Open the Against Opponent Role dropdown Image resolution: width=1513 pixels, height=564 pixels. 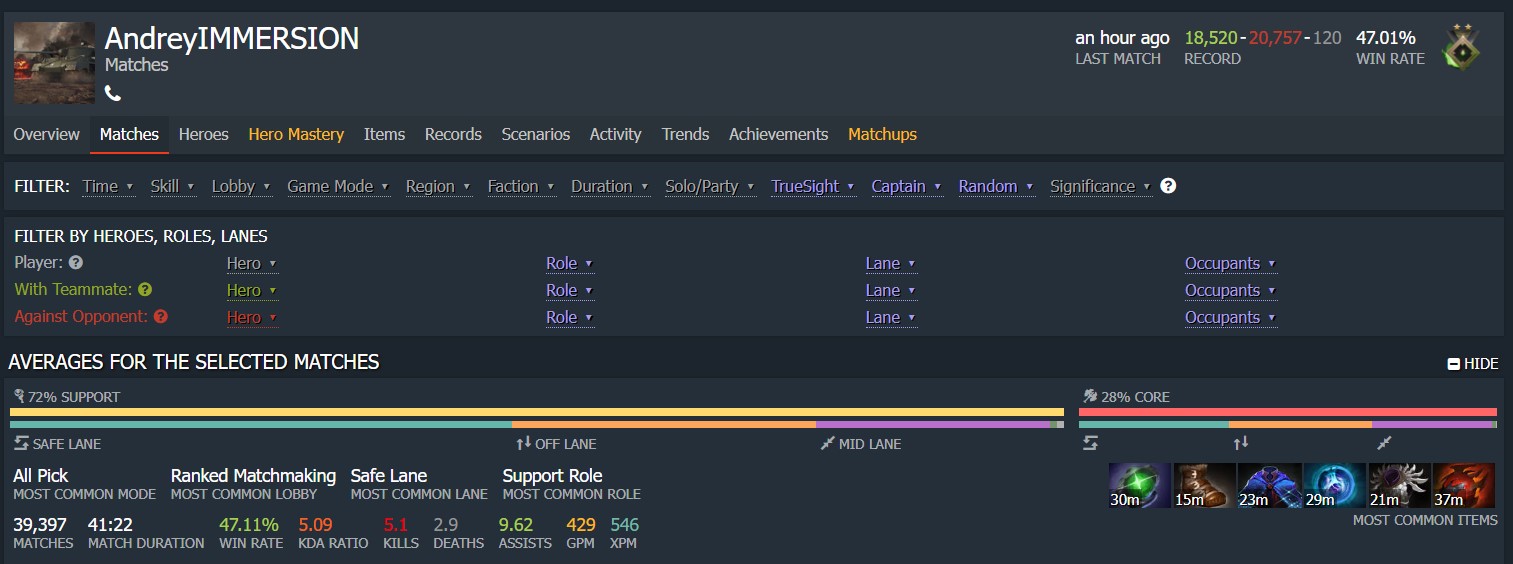[x=570, y=317]
